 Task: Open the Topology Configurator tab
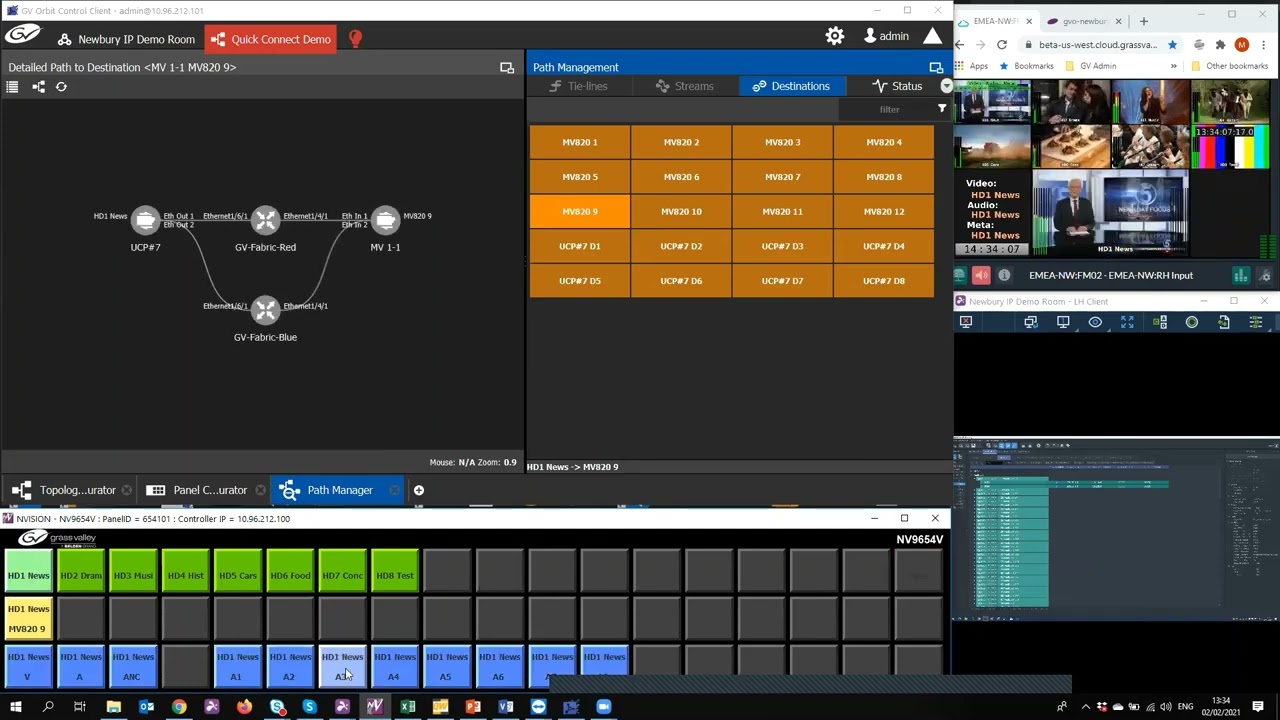[67, 490]
